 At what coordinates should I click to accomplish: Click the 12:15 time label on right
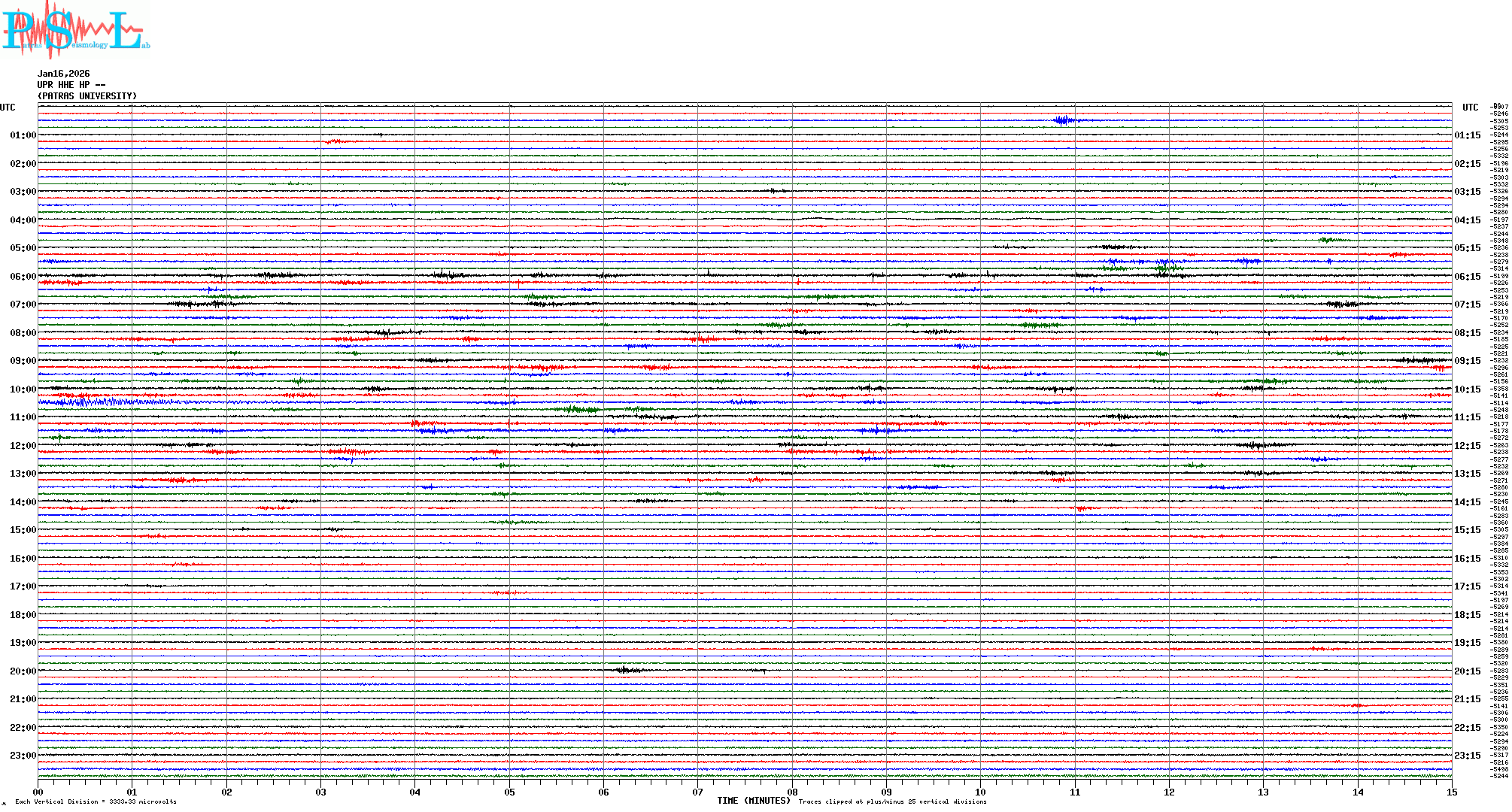tap(1467, 446)
